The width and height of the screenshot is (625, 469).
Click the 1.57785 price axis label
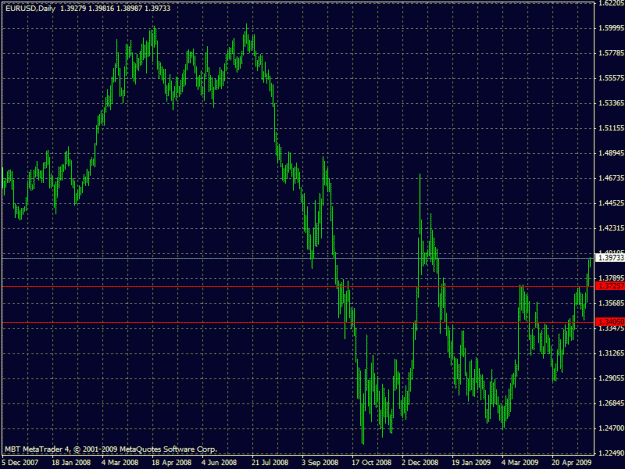click(611, 53)
